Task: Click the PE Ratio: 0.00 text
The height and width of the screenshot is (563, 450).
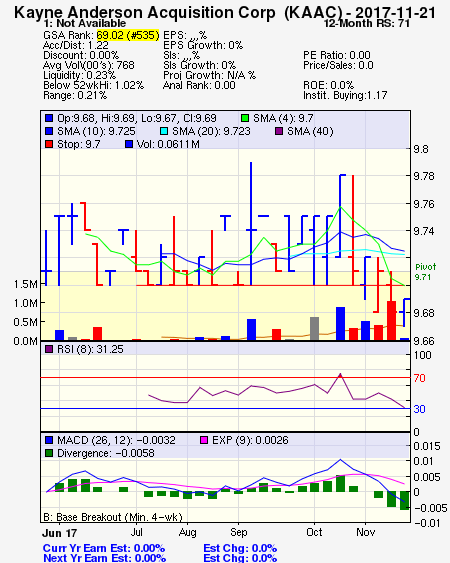Action: pyautogui.click(x=337, y=55)
